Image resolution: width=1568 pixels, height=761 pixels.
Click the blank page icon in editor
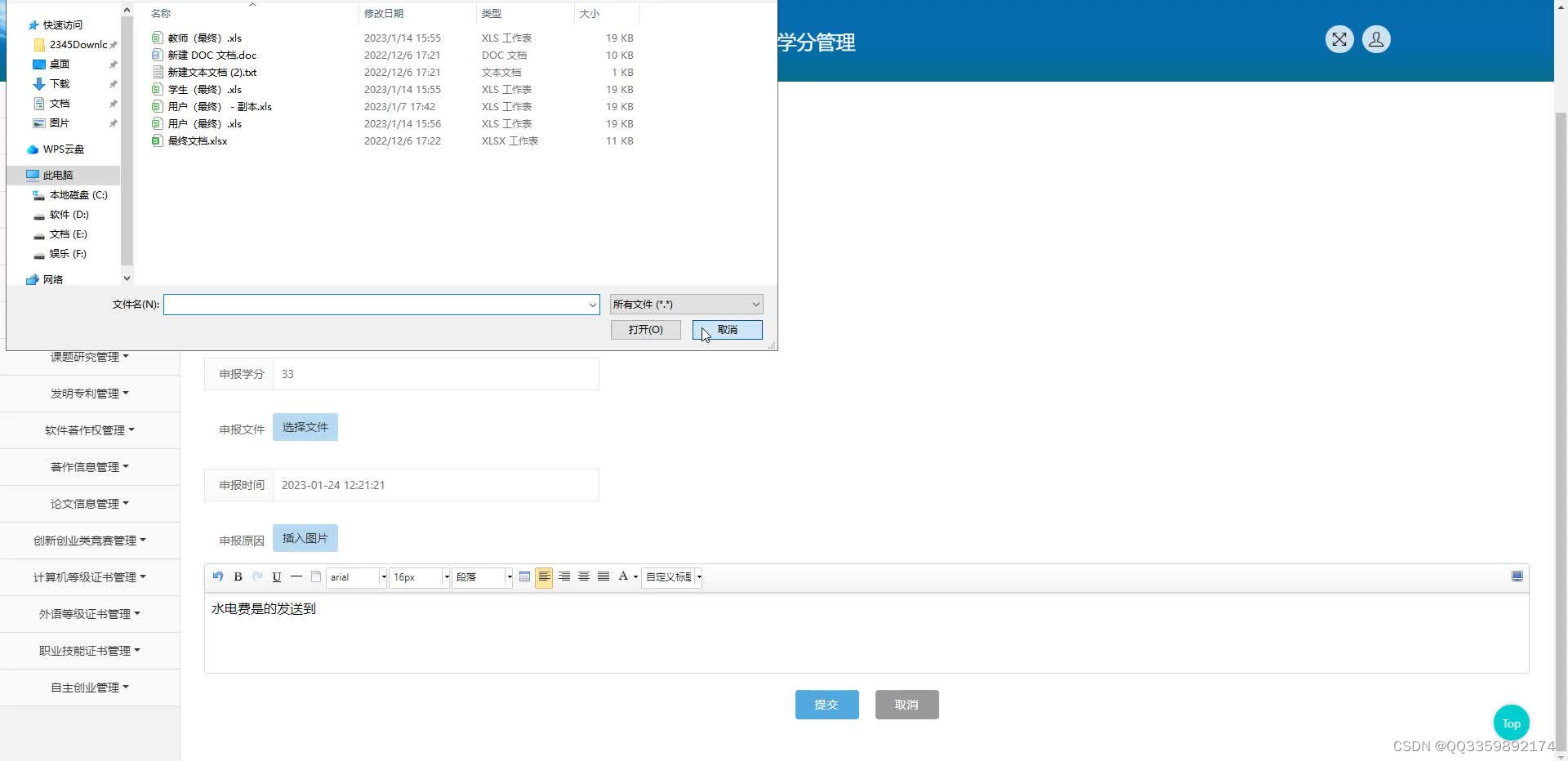tap(316, 576)
